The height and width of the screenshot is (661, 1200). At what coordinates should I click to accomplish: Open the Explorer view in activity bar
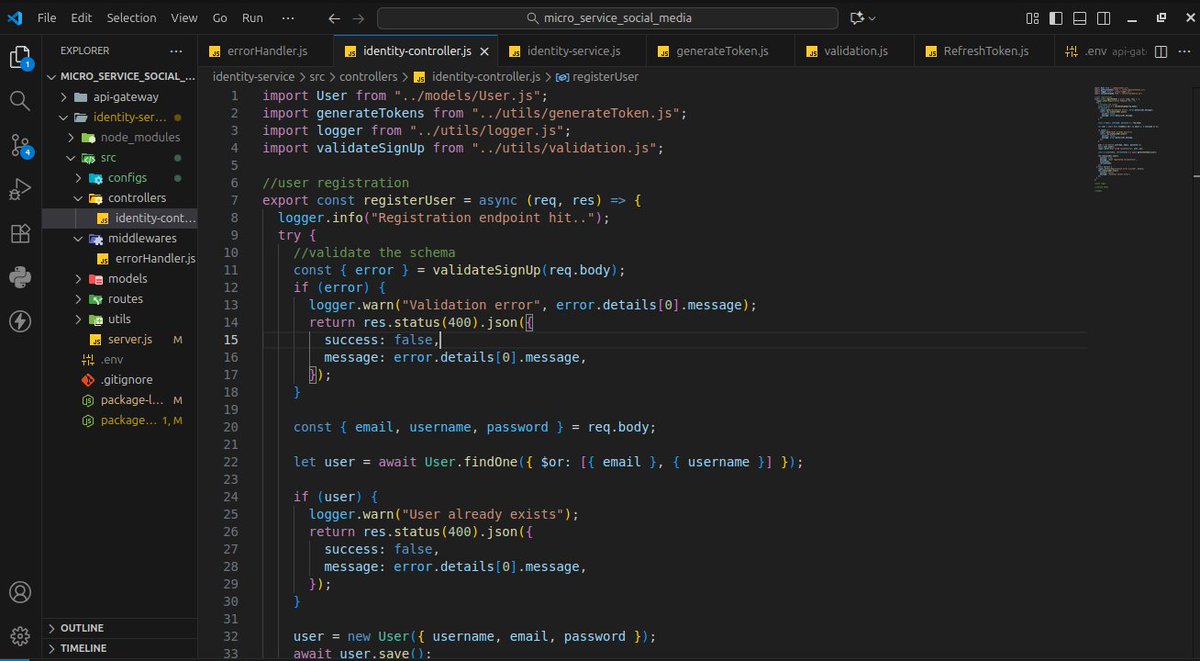pyautogui.click(x=20, y=57)
